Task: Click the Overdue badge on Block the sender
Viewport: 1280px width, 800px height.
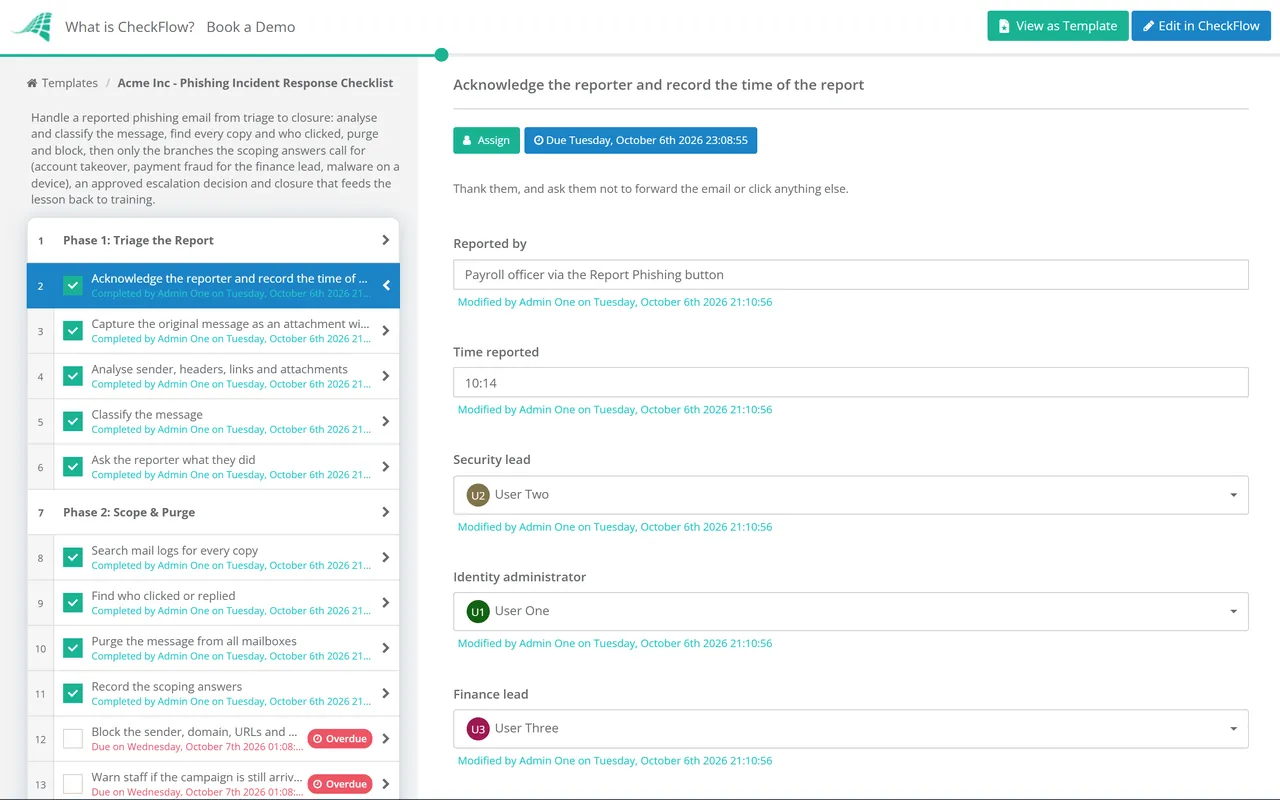Action: [x=339, y=739]
